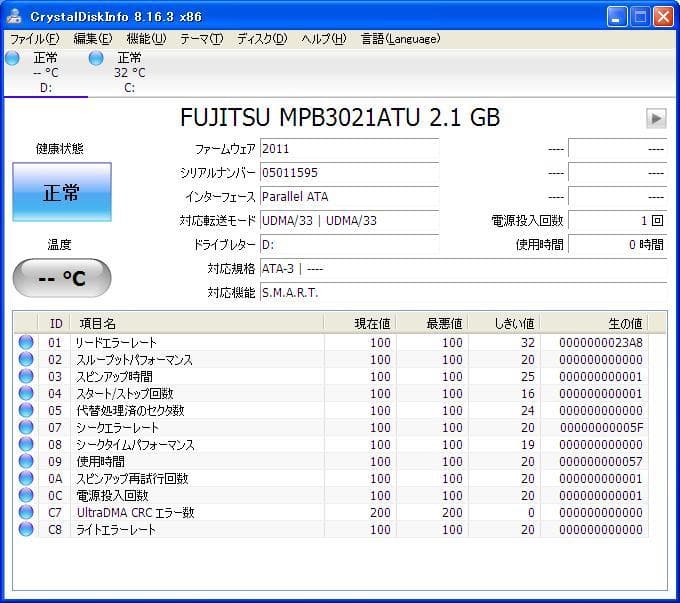Click status orb for ID C8 ライトエラーレート

tap(26, 529)
